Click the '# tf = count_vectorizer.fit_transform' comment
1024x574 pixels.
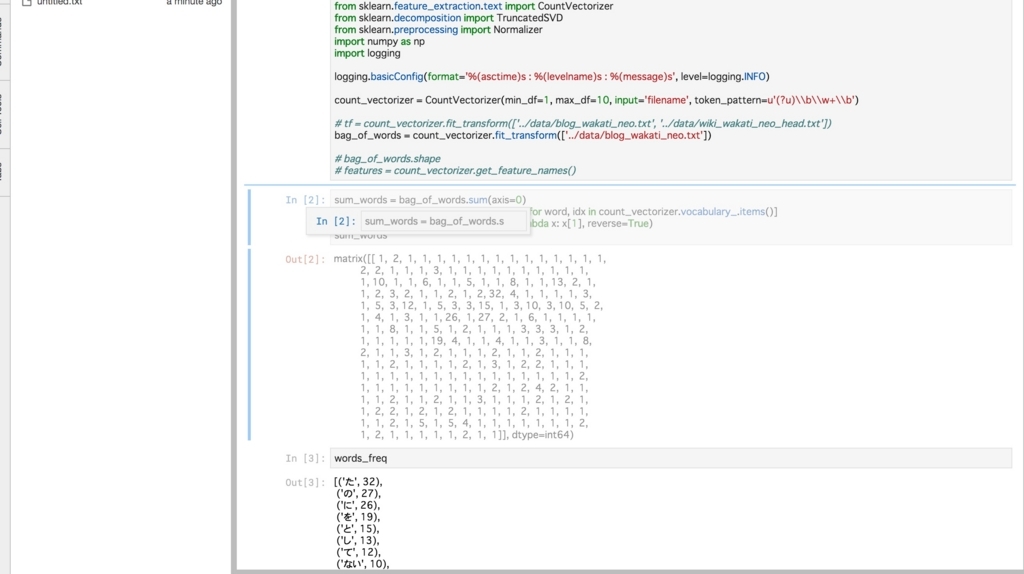pos(583,123)
